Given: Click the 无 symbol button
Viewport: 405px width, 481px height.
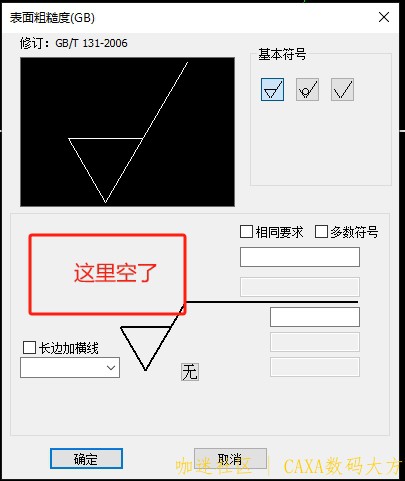Looking at the screenshot, I should click(x=190, y=372).
